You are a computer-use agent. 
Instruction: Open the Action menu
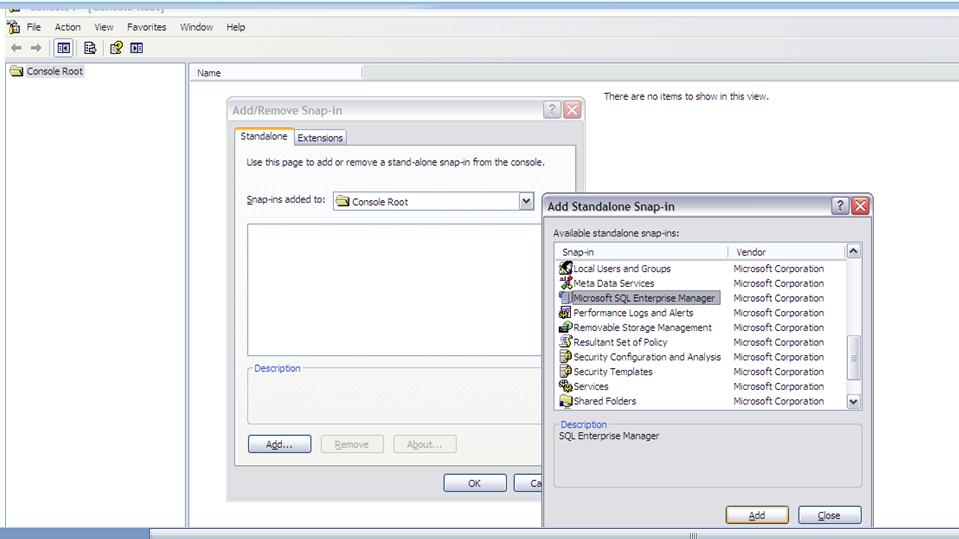67,27
